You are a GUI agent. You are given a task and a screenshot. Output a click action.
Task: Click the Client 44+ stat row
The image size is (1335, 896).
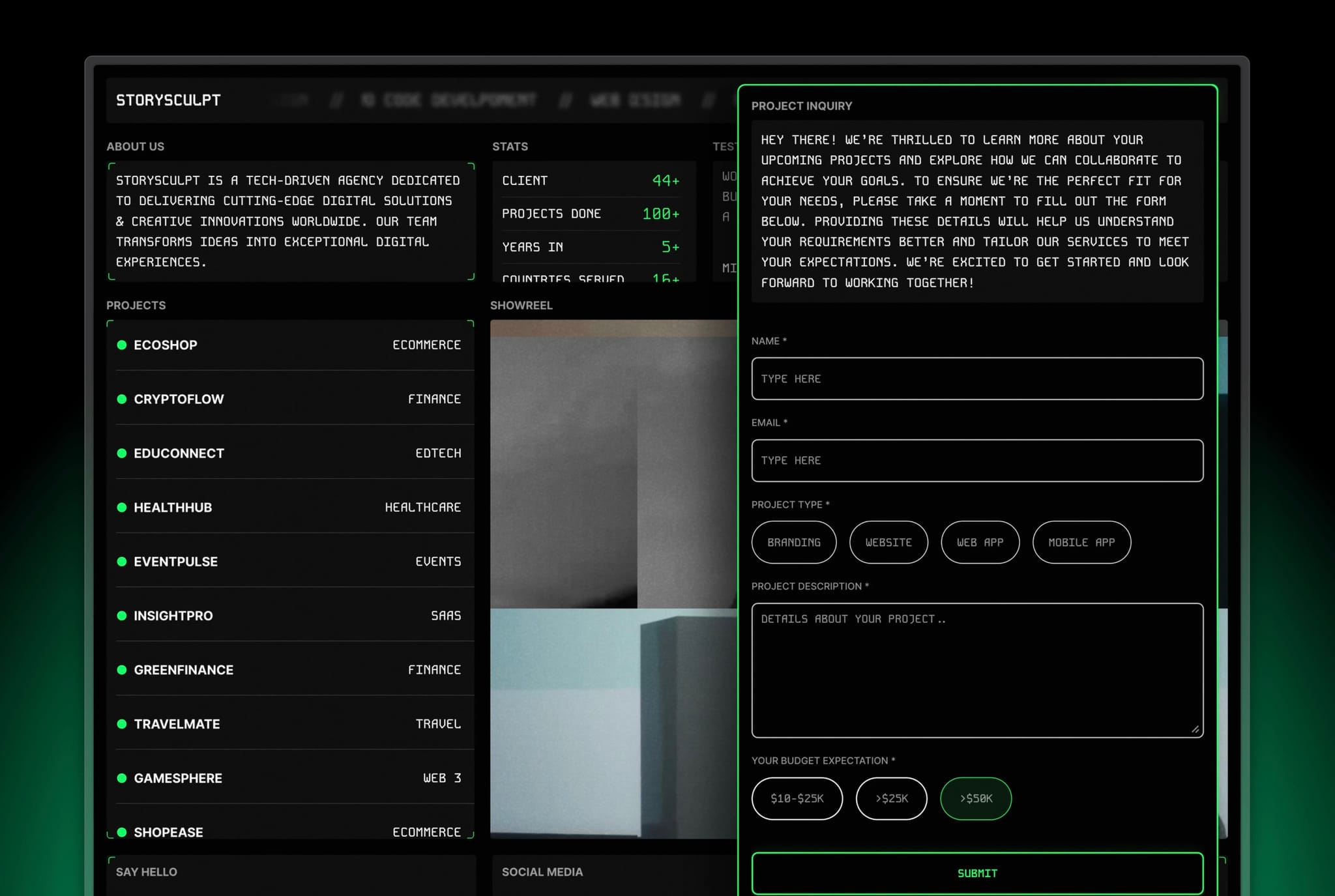click(x=591, y=181)
